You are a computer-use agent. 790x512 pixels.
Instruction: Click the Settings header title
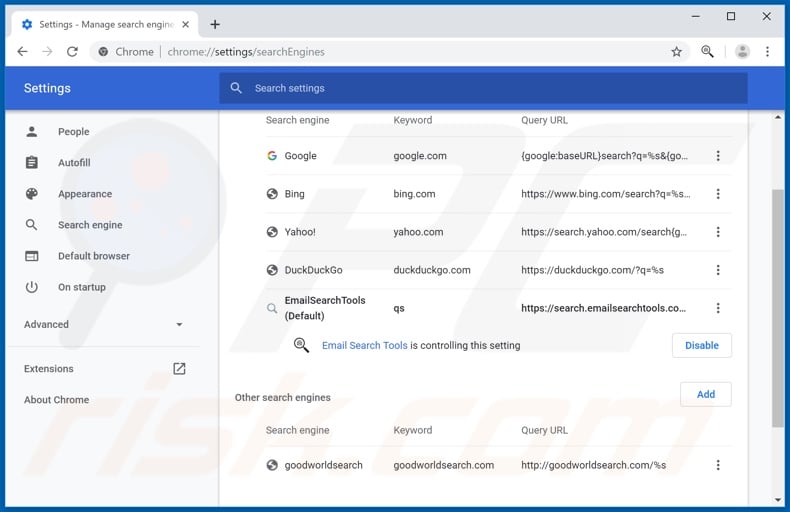pos(47,88)
